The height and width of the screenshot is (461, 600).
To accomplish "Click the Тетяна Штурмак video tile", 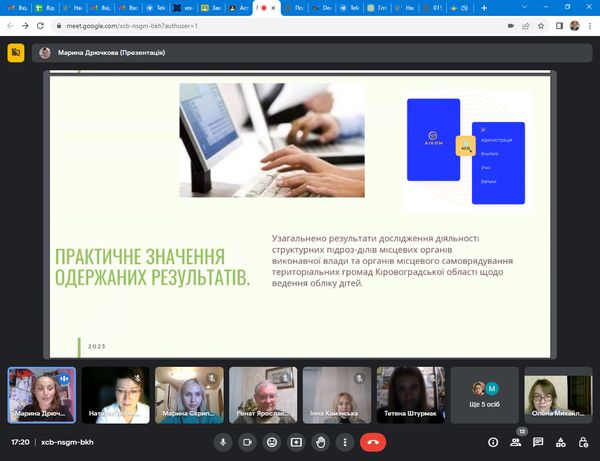I will click(411, 394).
